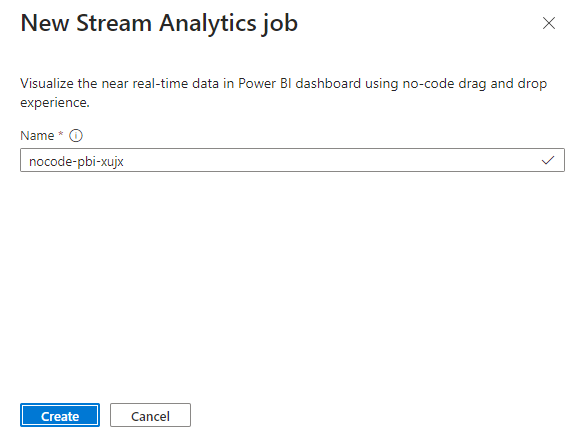
Task: Choose Cancel to discard the job
Action: tap(150, 415)
